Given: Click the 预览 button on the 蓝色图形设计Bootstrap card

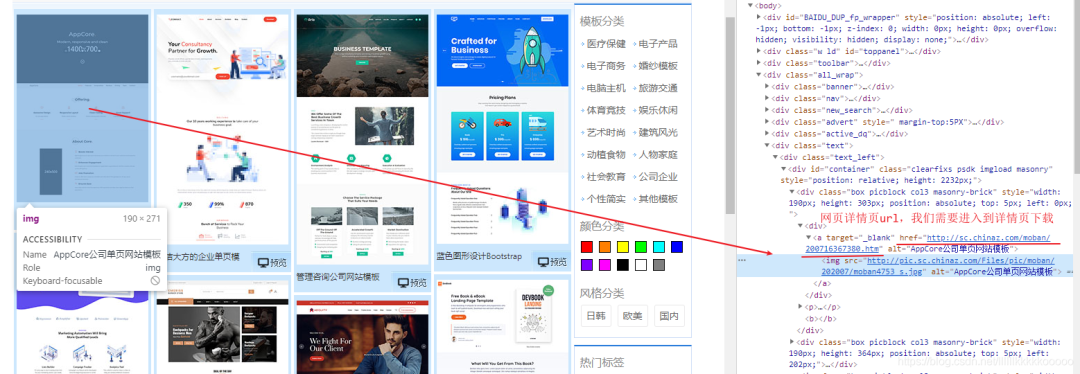Looking at the screenshot, I should pos(551,262).
